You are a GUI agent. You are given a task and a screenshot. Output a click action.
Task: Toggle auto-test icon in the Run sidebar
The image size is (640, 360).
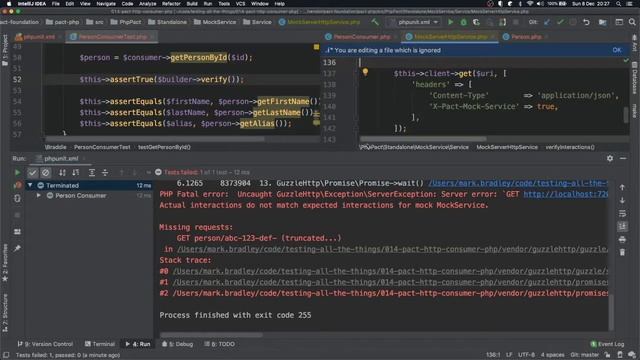(17, 198)
